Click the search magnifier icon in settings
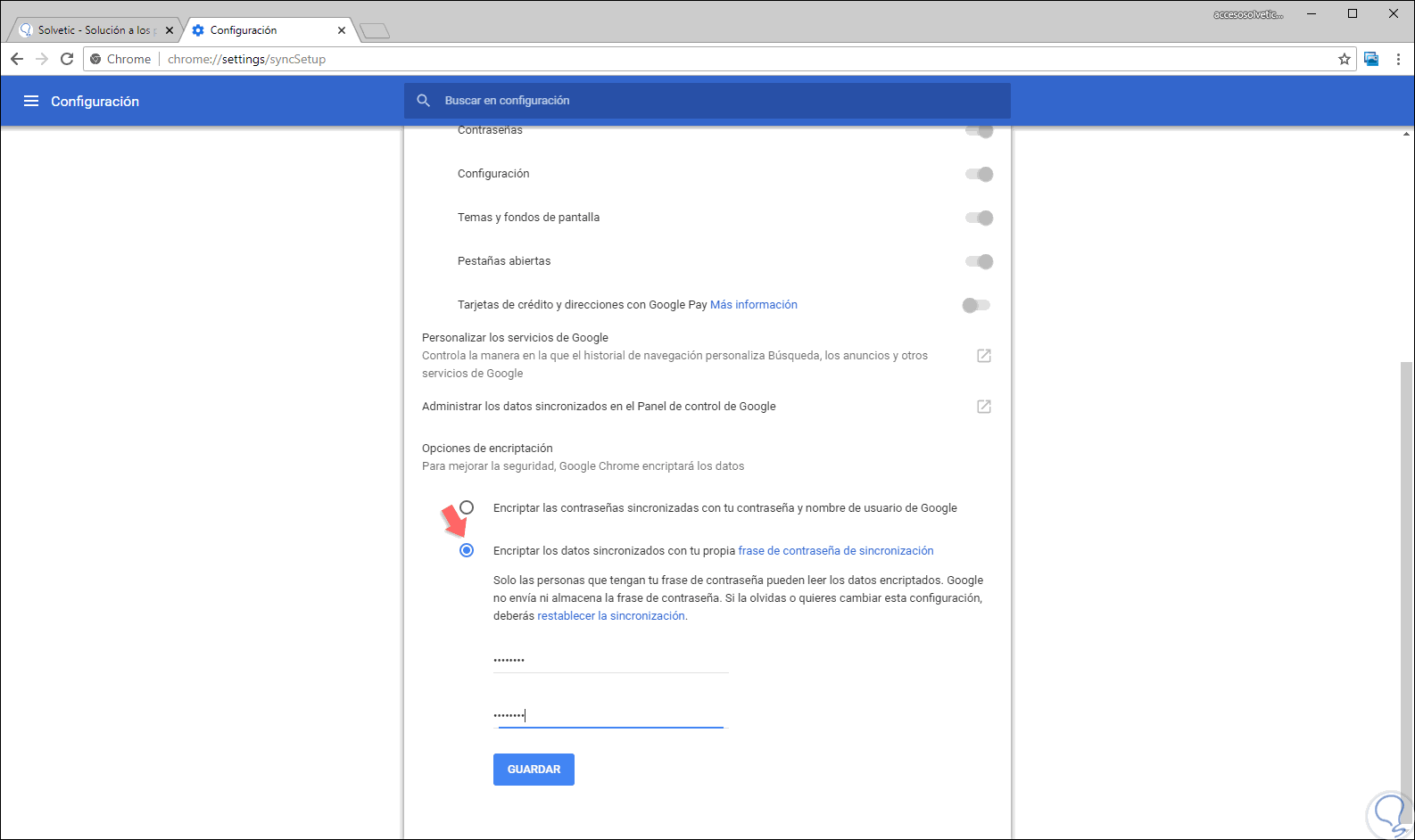This screenshot has width=1415, height=840. 424,101
